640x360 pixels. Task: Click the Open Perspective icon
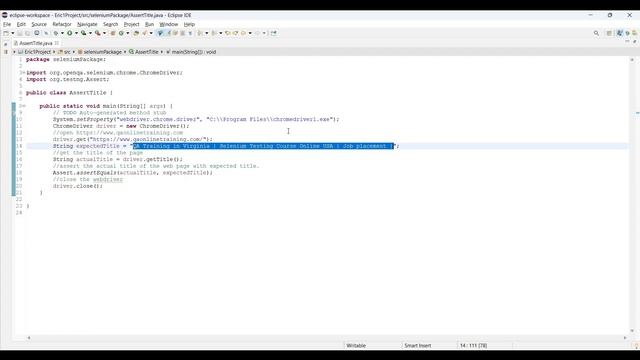point(609,33)
